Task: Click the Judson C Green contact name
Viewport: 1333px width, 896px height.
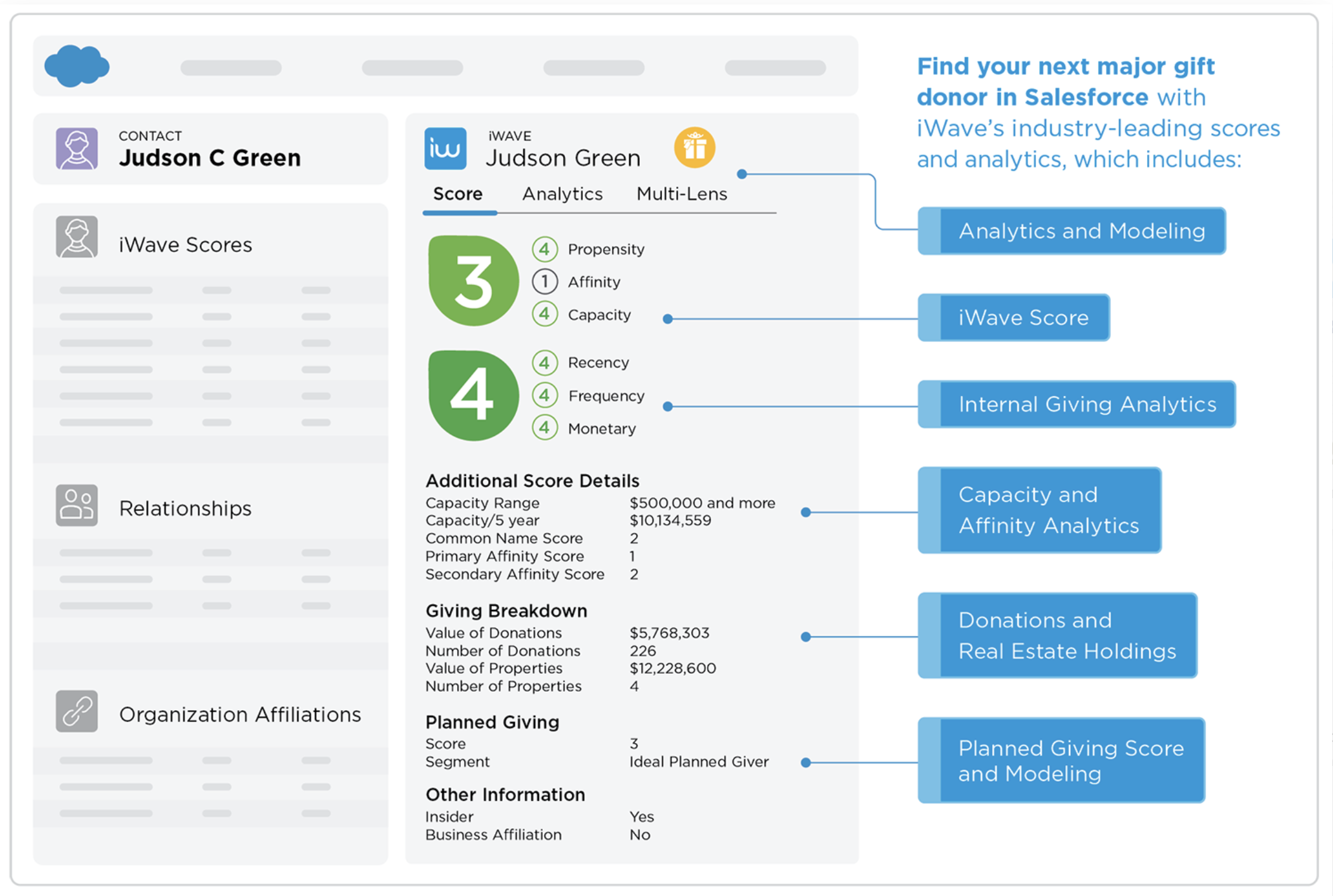Action: click(209, 157)
